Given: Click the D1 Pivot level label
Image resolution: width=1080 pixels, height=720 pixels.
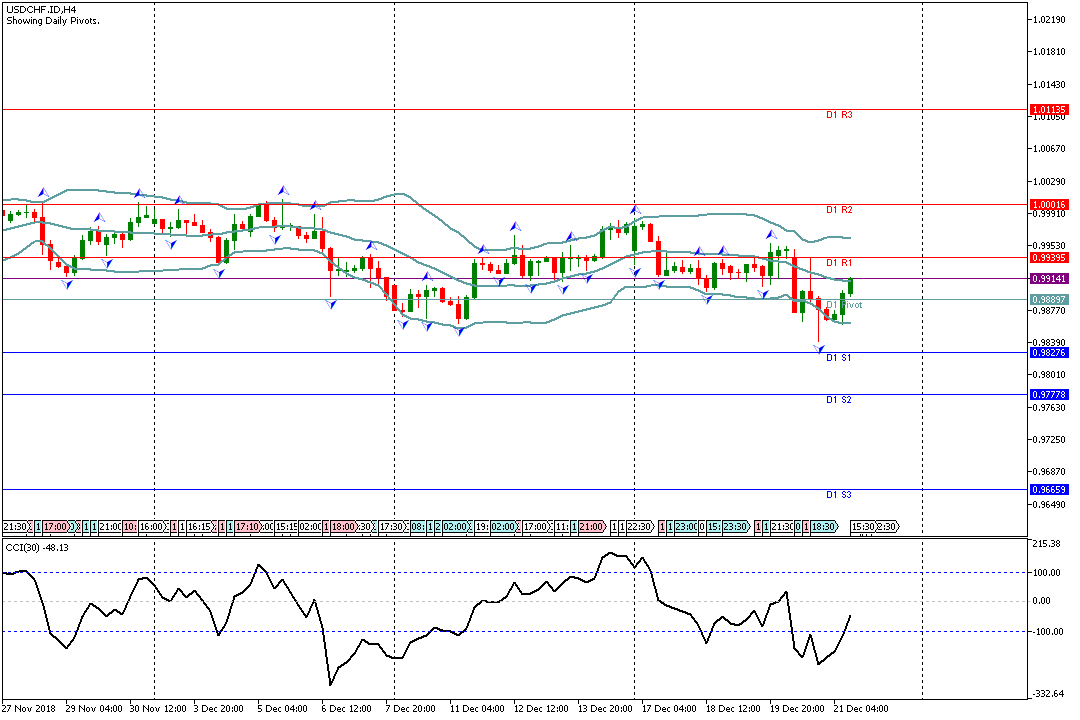Looking at the screenshot, I should tap(843, 305).
